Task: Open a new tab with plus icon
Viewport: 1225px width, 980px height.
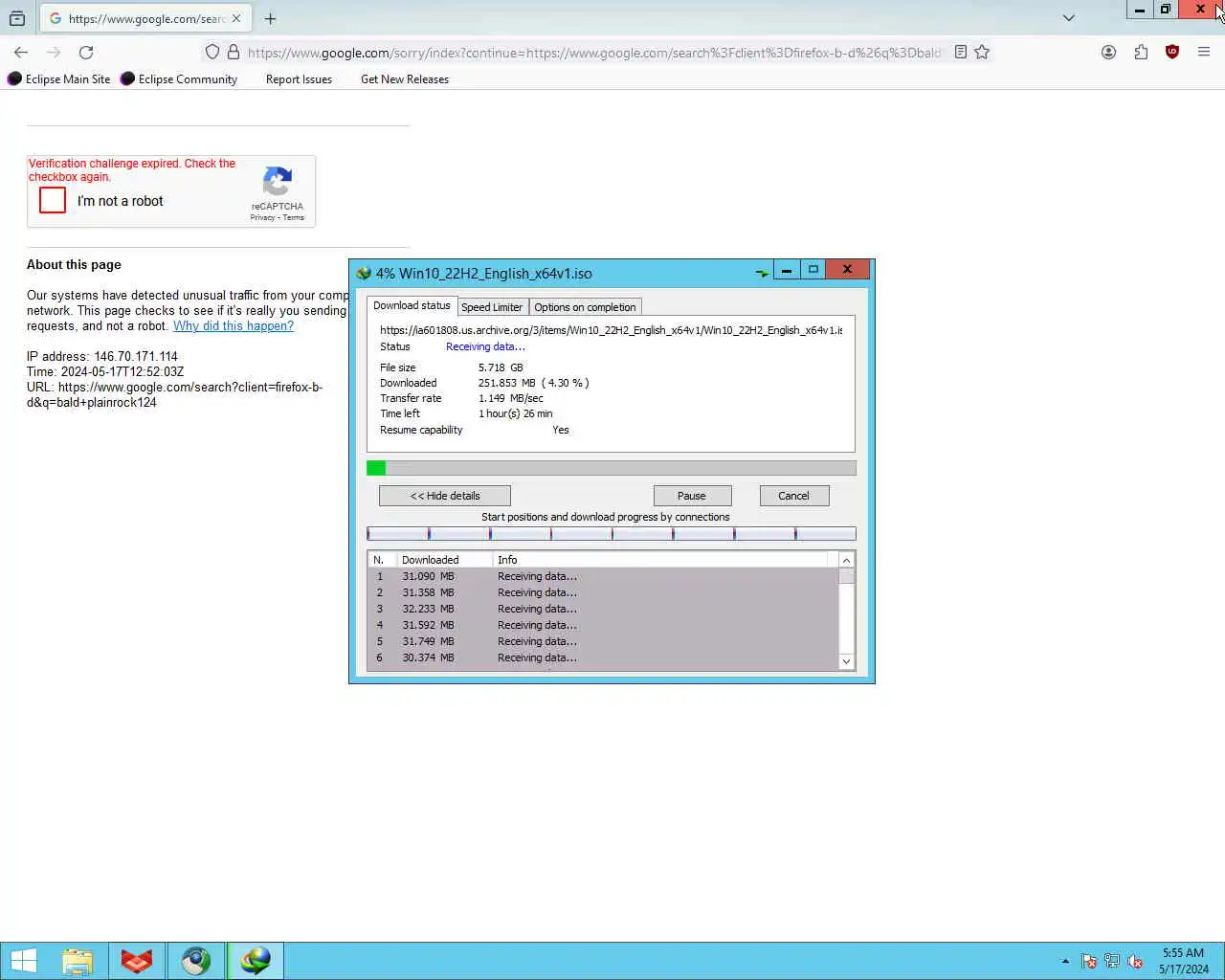Action: [270, 18]
